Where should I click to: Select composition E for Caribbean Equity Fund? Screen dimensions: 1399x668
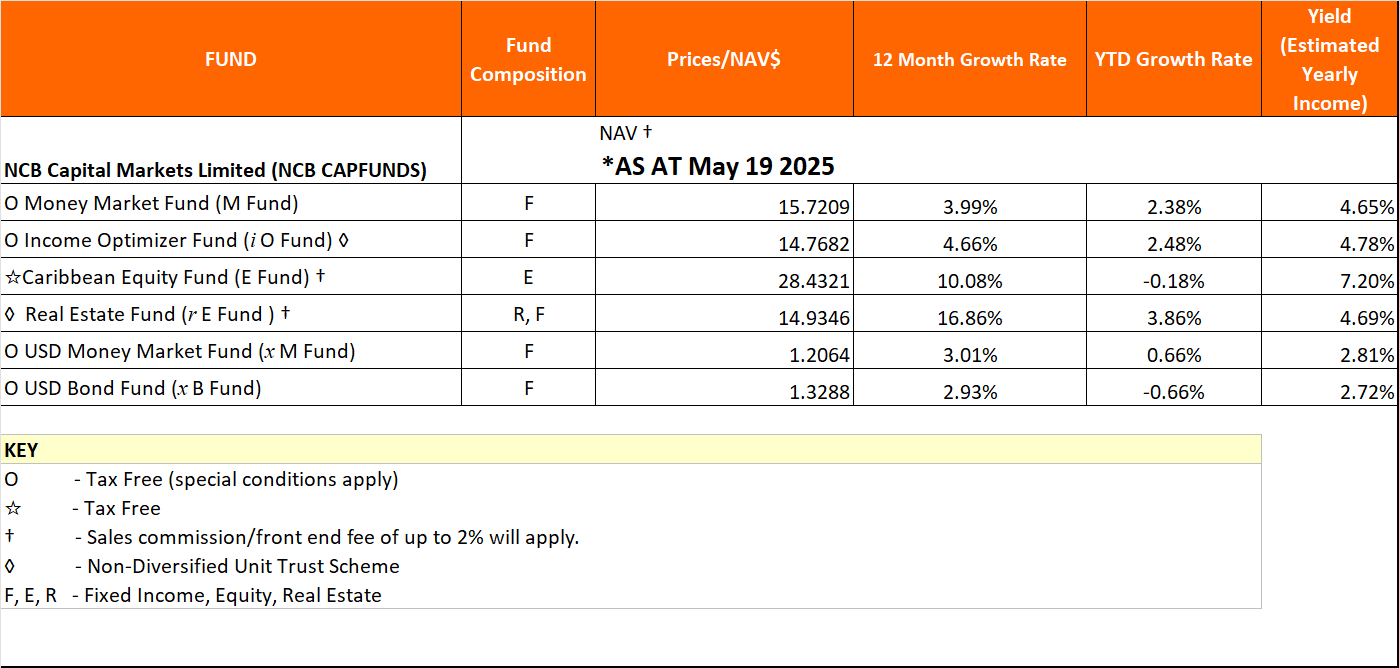tap(528, 277)
